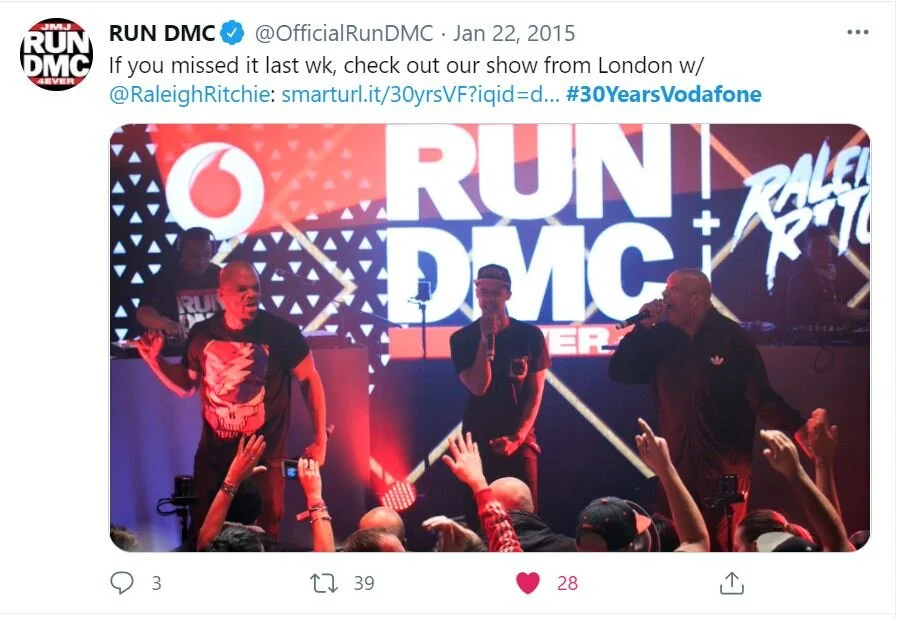901x618 pixels.
Task: Click the Vodafone logo in the photo
Action: (215, 182)
